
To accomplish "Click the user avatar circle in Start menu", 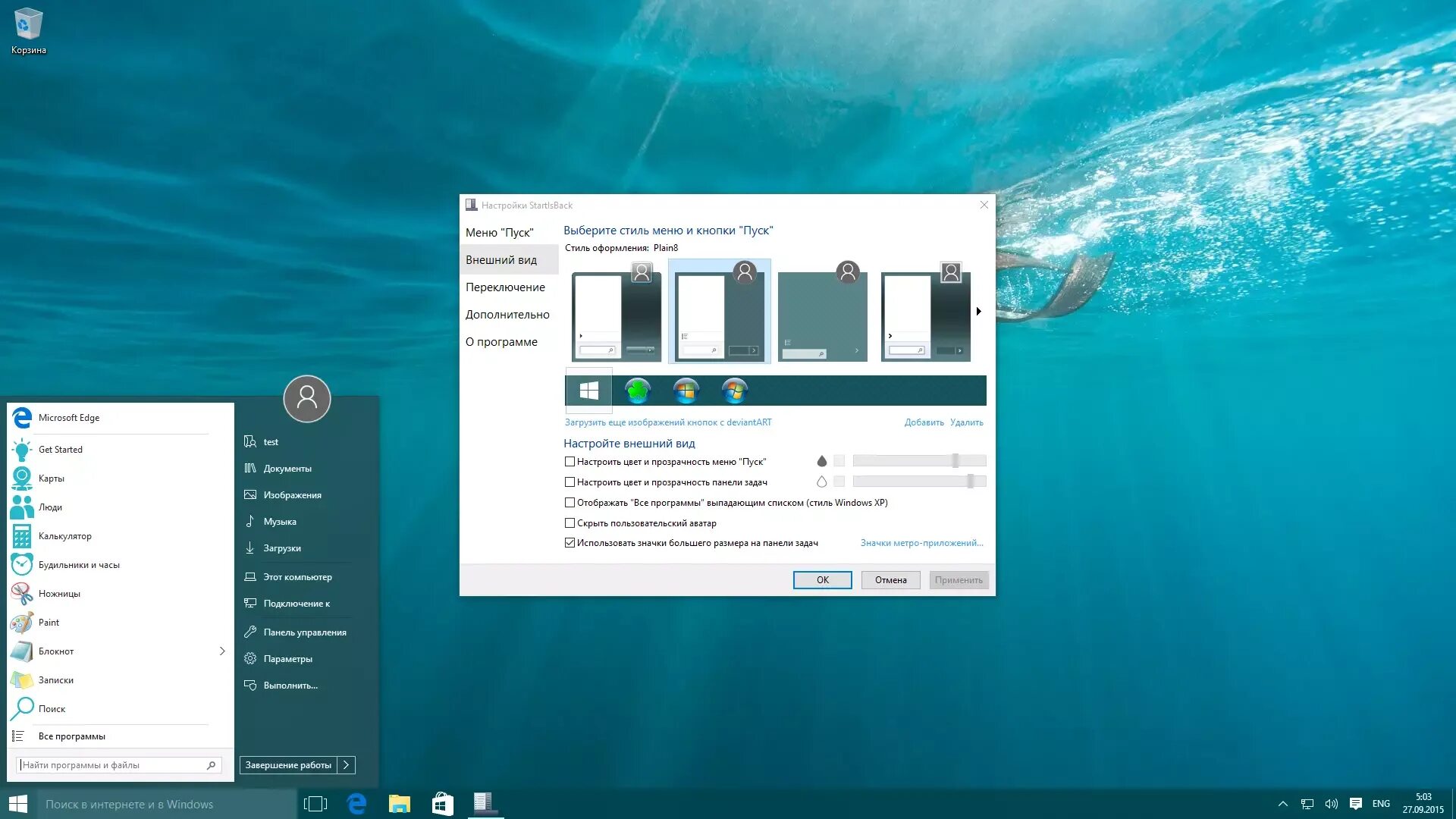I will (307, 398).
